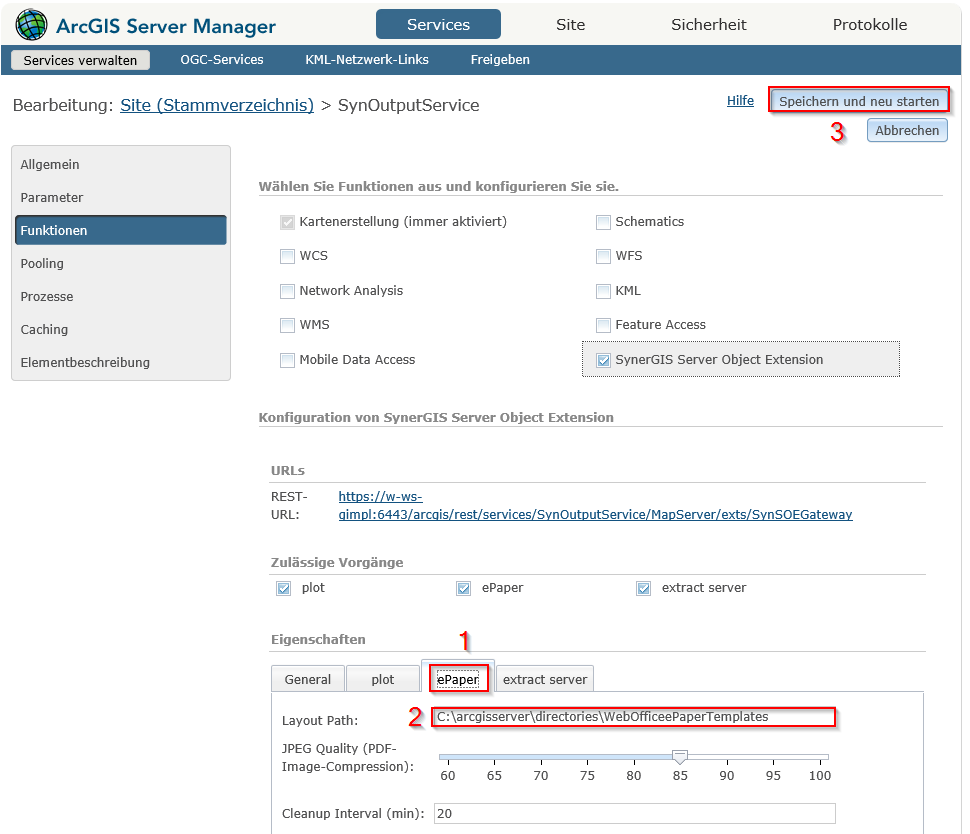This screenshot has width=970, height=834.
Task: Click the ArcGIS Server Manager globe logo
Action: (31, 25)
